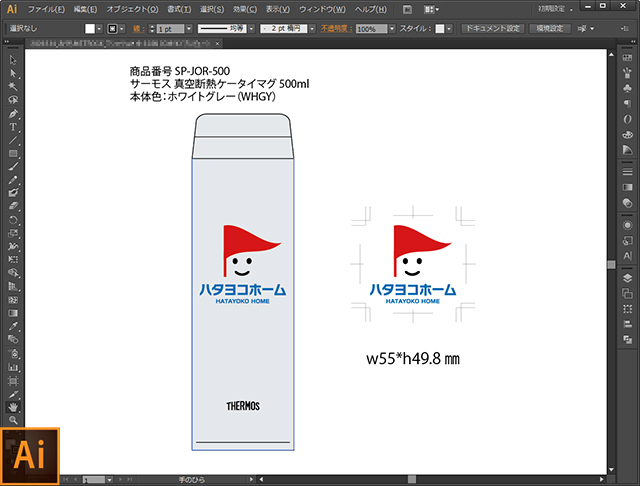Select the Column Graph tool
Image resolution: width=640 pixels, height=486 pixels.
[13, 367]
